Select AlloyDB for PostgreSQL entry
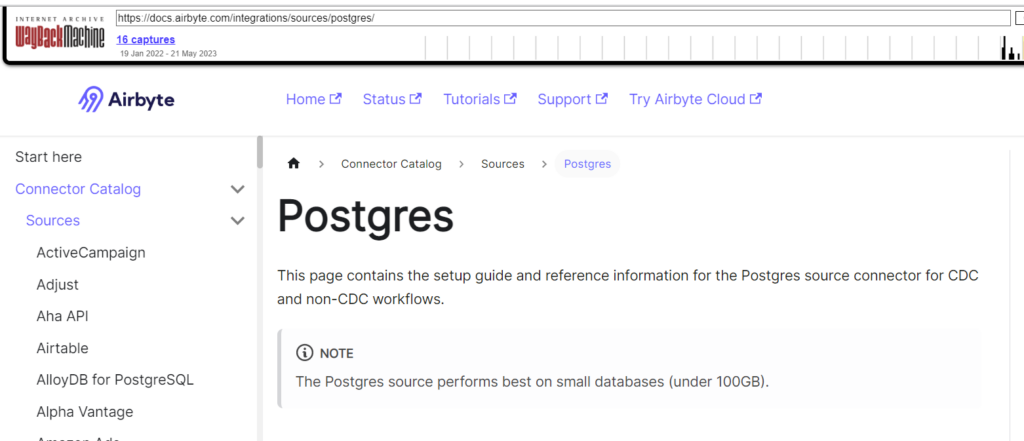1024x441 pixels. pyautogui.click(x=115, y=380)
